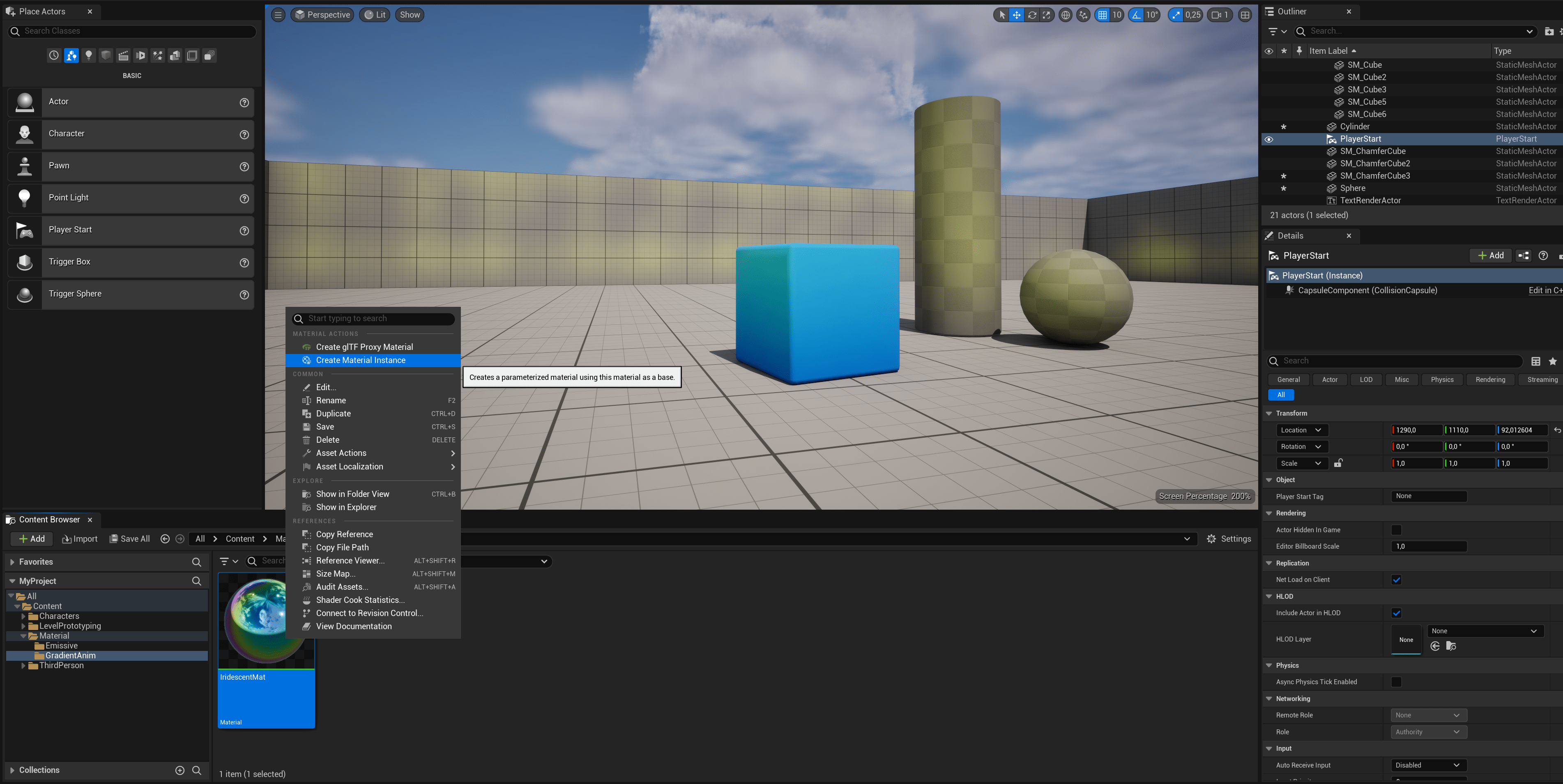This screenshot has width=1563, height=784.
Task: Uncheck Net Load on Client
Action: (x=1396, y=579)
